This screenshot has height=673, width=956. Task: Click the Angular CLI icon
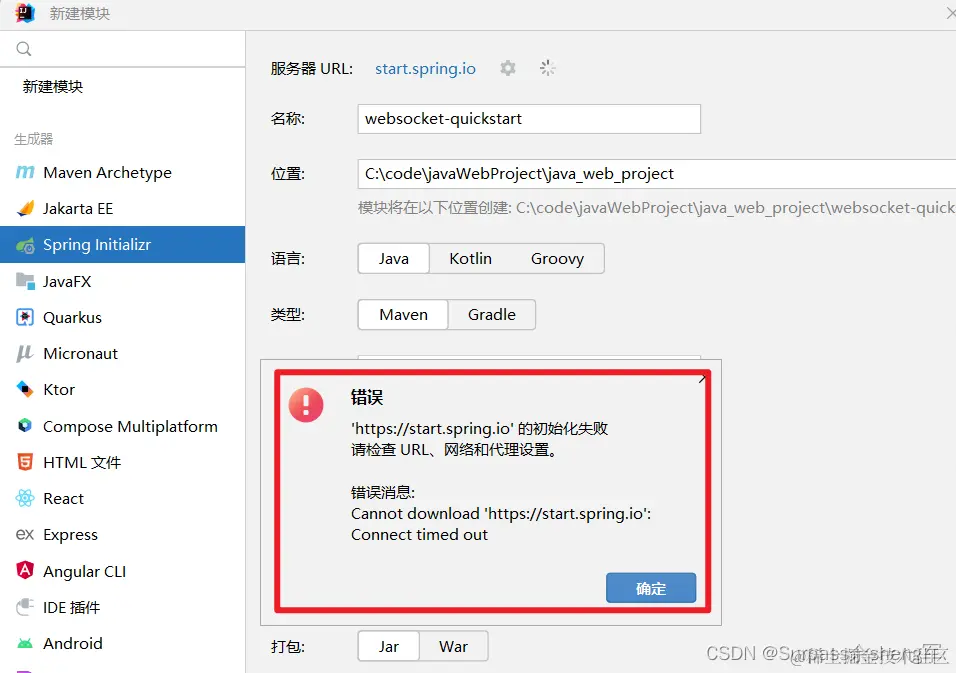[25, 571]
